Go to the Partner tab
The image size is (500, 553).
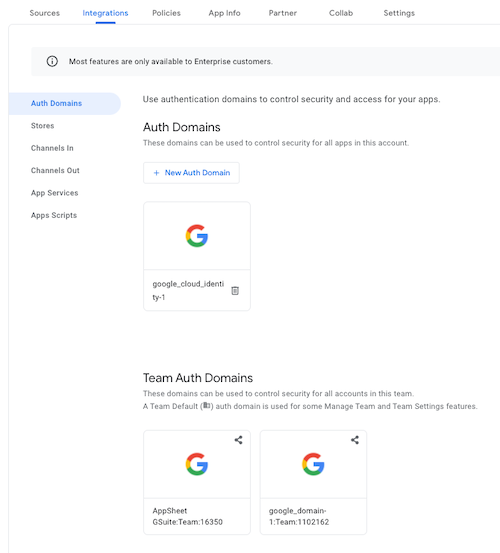(x=283, y=13)
